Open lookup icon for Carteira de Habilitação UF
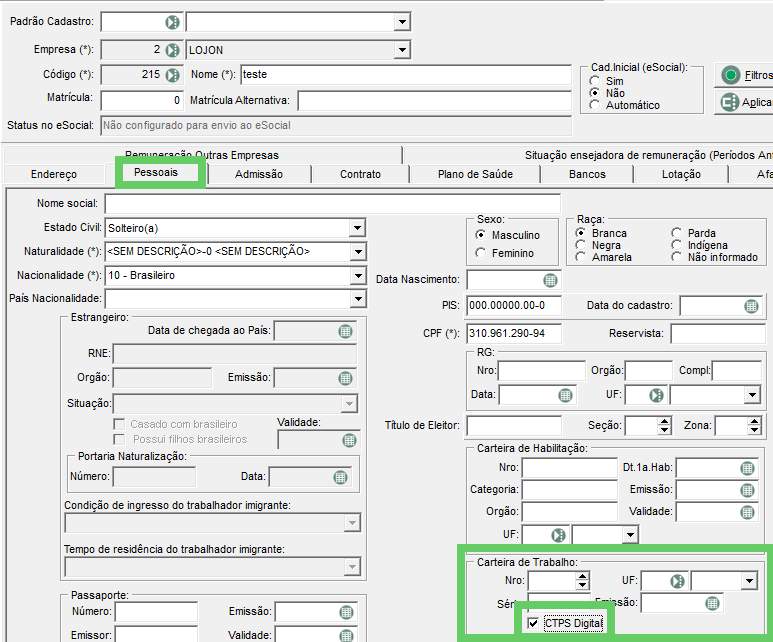Screen dimensions: 773x642 tap(558, 535)
